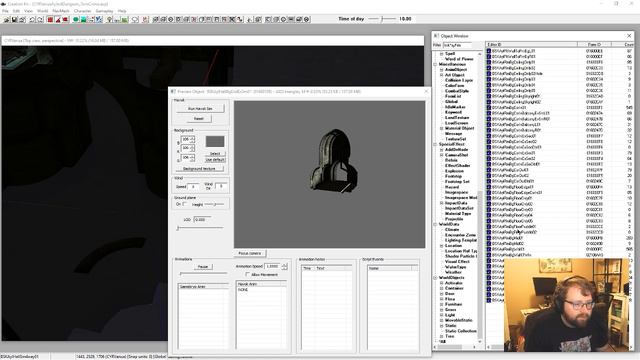
Task: Click the Save floppy disk toolbar icon
Action: pyautogui.click(x=14, y=19)
